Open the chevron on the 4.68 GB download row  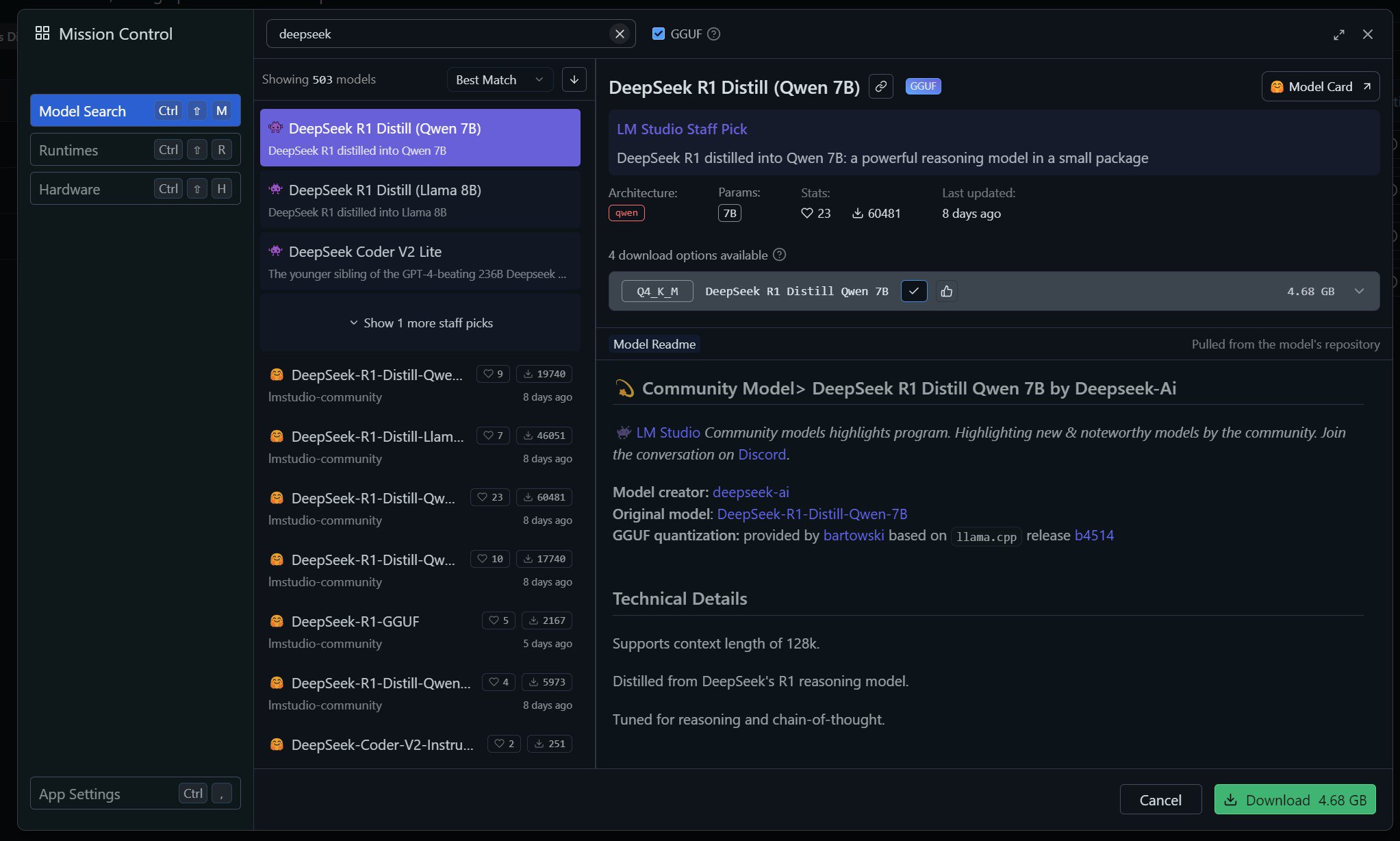pyautogui.click(x=1359, y=291)
